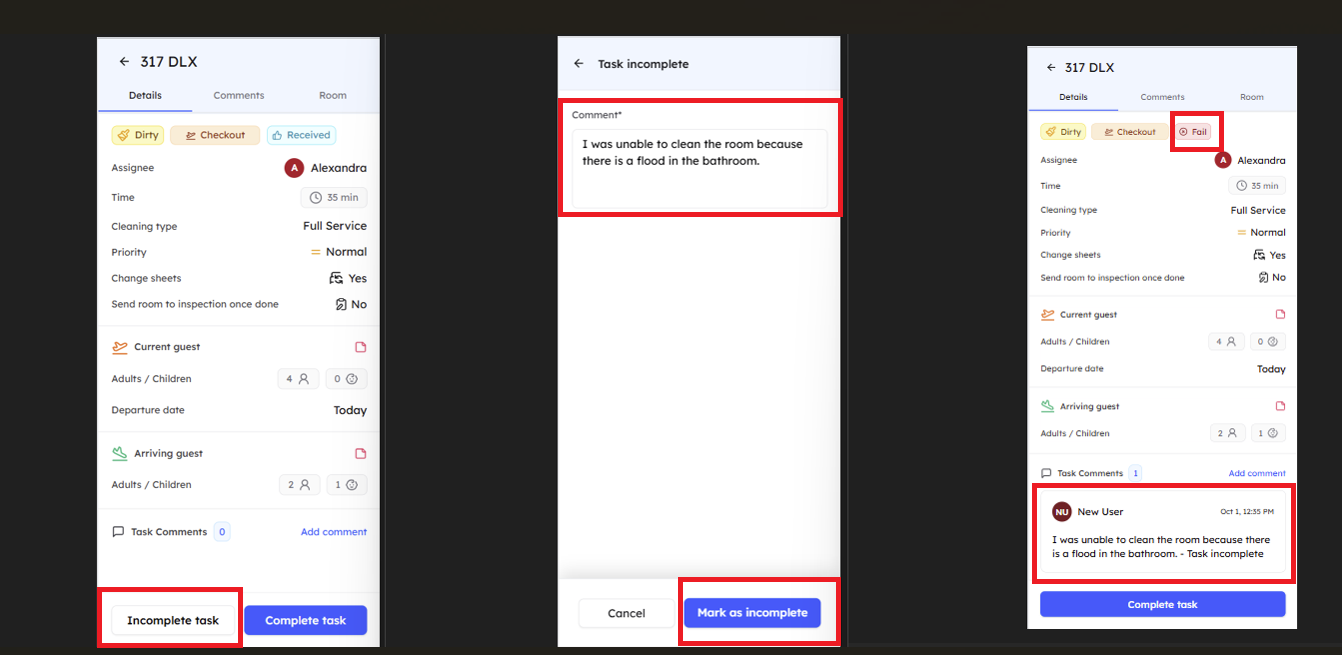Screen dimensions: 1342x655
Task: Click the 35 min chip on Fail-status screen
Action: point(1257,186)
